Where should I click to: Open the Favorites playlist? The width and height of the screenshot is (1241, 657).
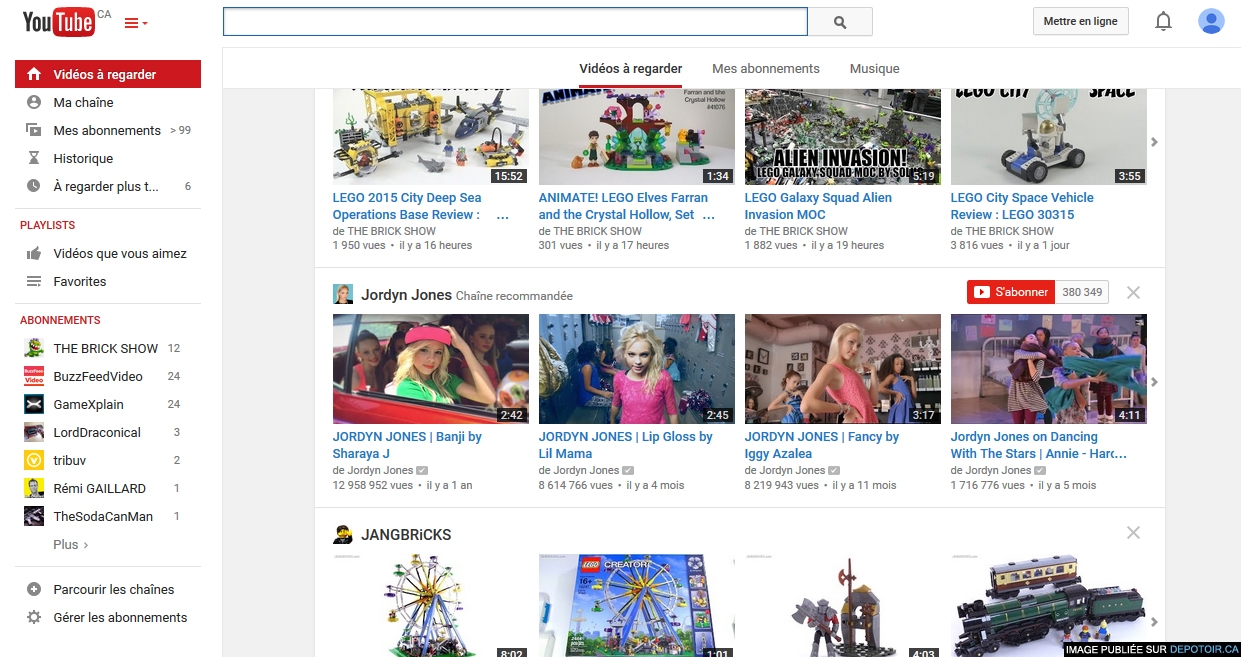coord(108,281)
